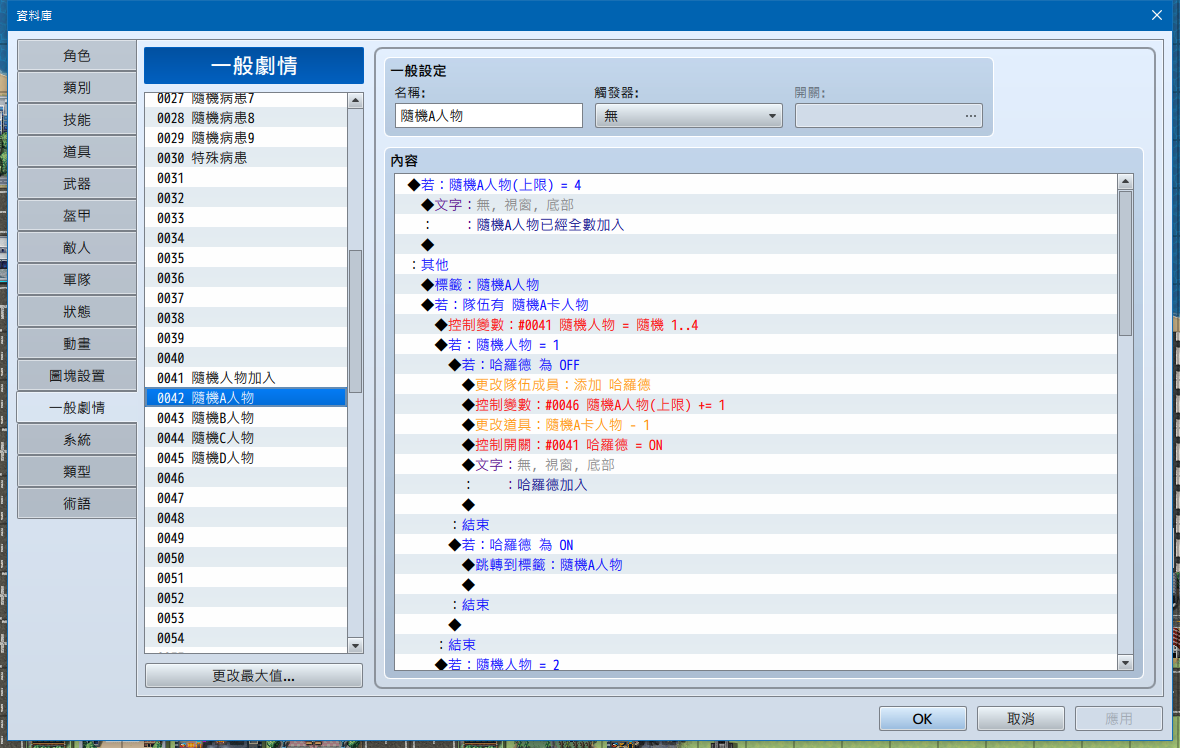Viewport: 1180px width, 748px height.
Task: Open the 術語 tab
Action: pos(77,503)
